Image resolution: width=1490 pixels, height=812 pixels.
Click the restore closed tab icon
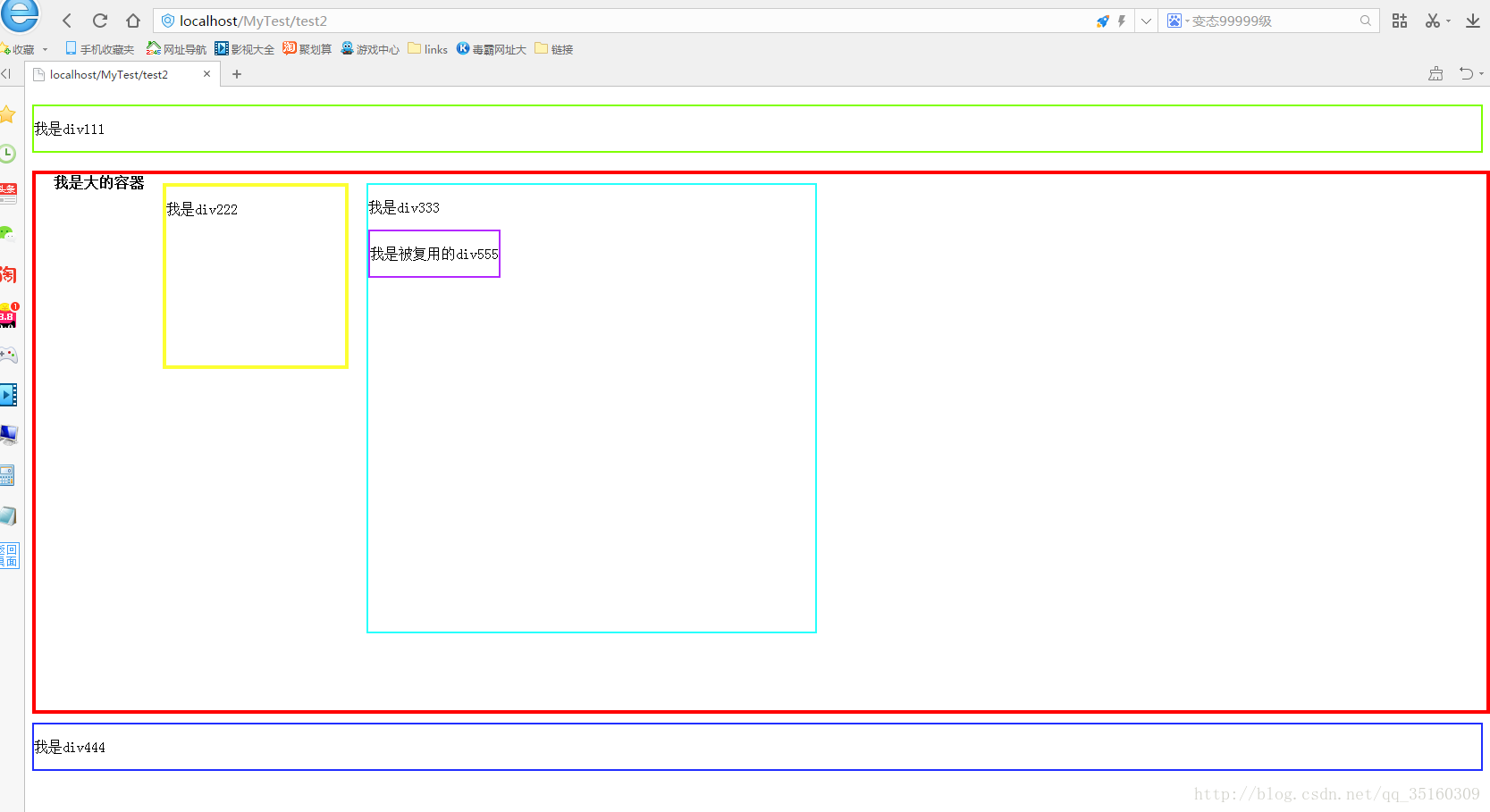pyautogui.click(x=1466, y=74)
